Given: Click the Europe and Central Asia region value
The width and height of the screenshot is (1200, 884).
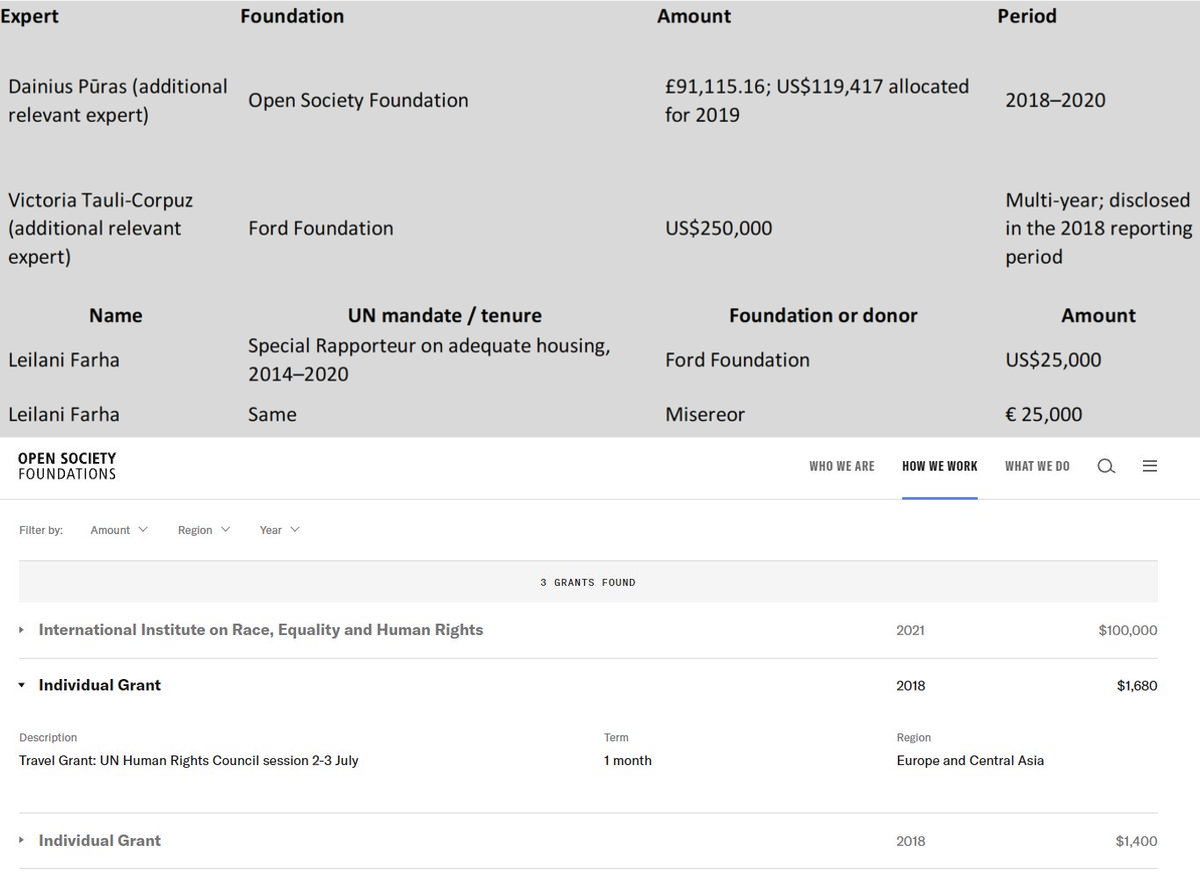Looking at the screenshot, I should pyautogui.click(x=970, y=760).
